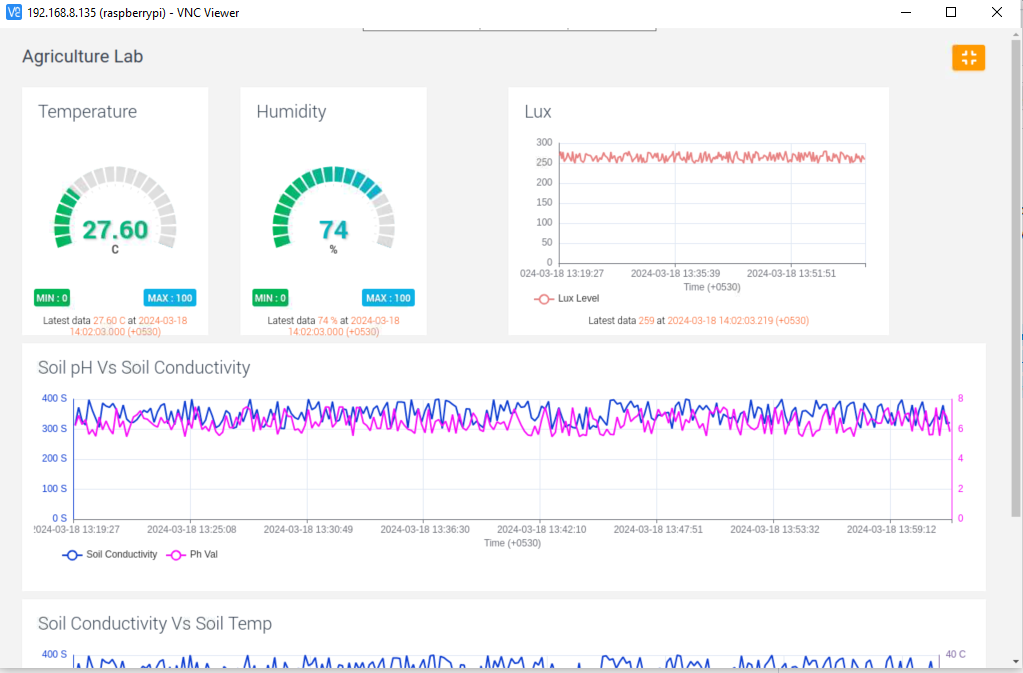Click the 2024-03-18 13:35:39 Lux axis label
Screen dimensions: 1023x673
(675, 274)
